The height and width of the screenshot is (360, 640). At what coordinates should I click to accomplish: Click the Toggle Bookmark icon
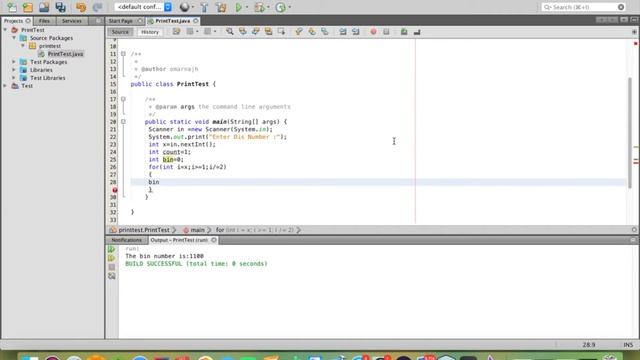coord(324,32)
